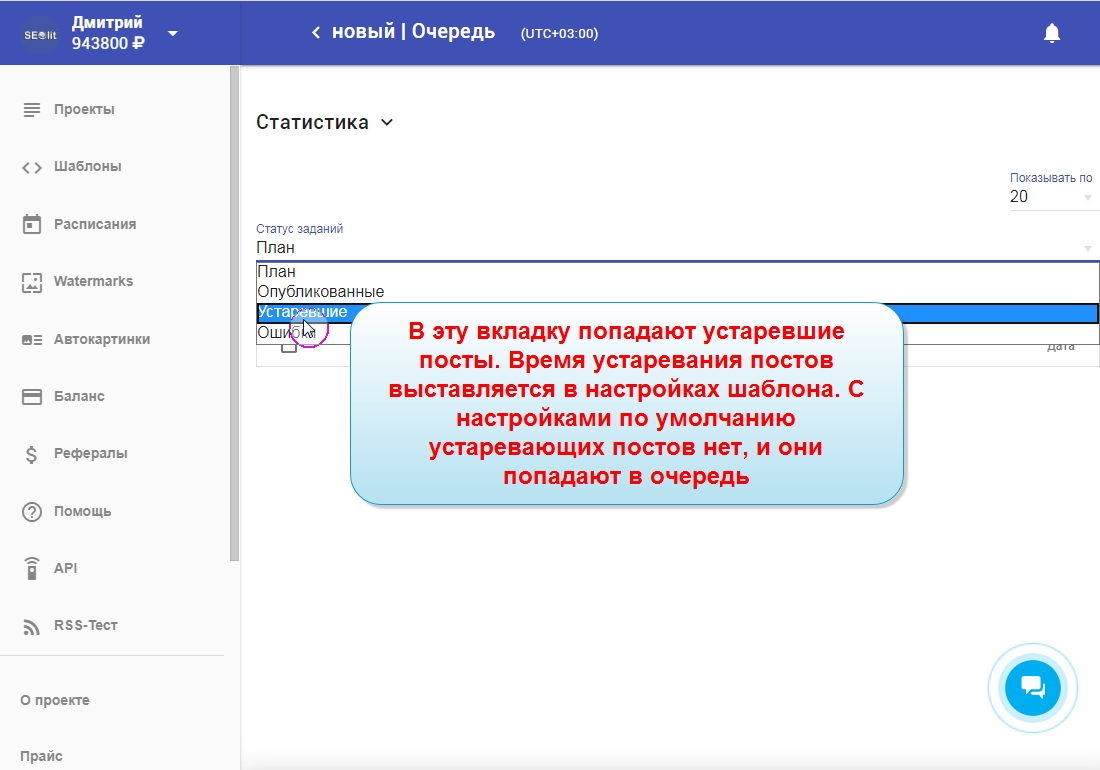Open the live chat bubble button
This screenshot has height=770, width=1100.
(1032, 688)
